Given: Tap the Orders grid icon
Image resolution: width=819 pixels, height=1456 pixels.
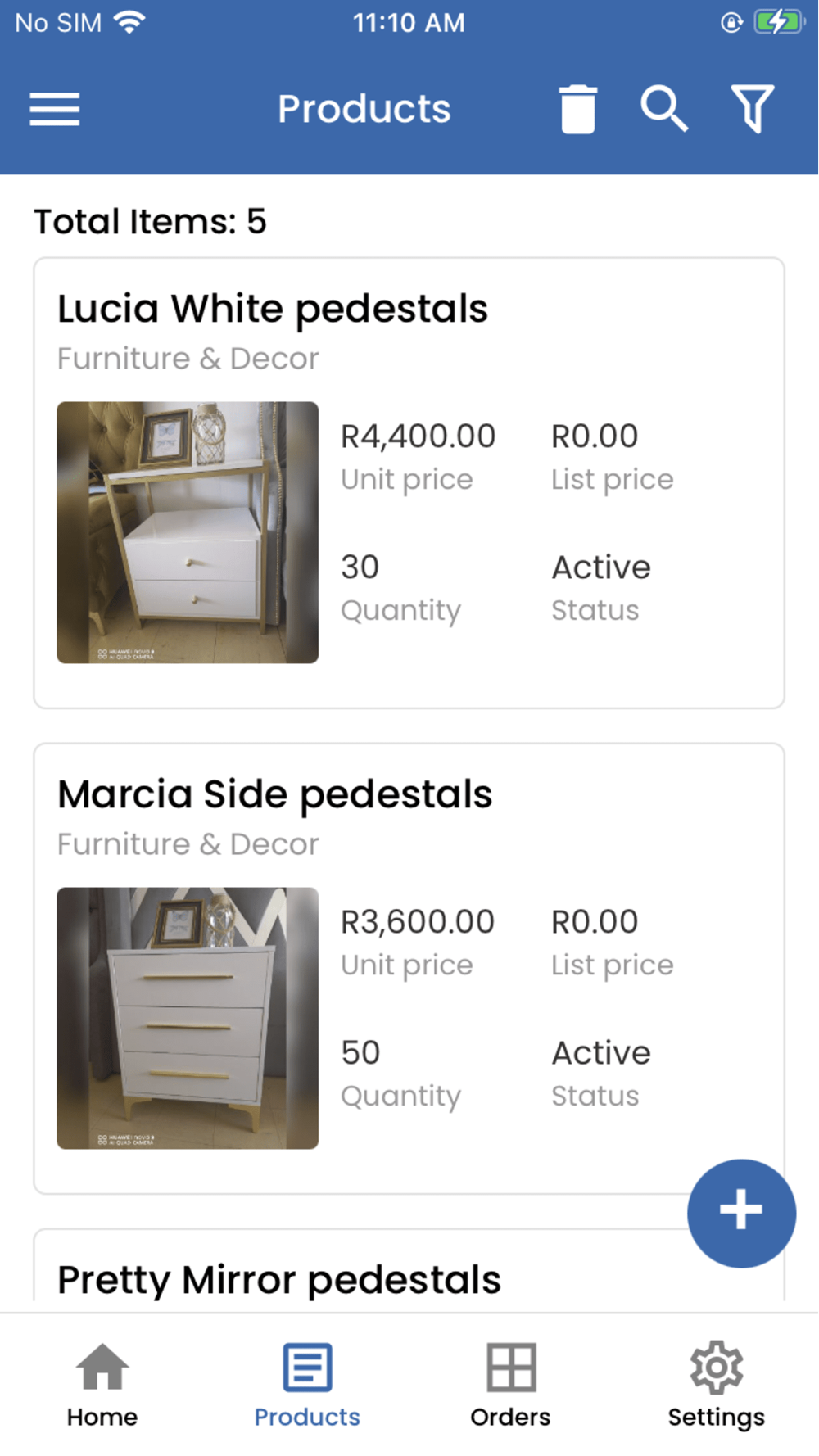Looking at the screenshot, I should tap(511, 1368).
